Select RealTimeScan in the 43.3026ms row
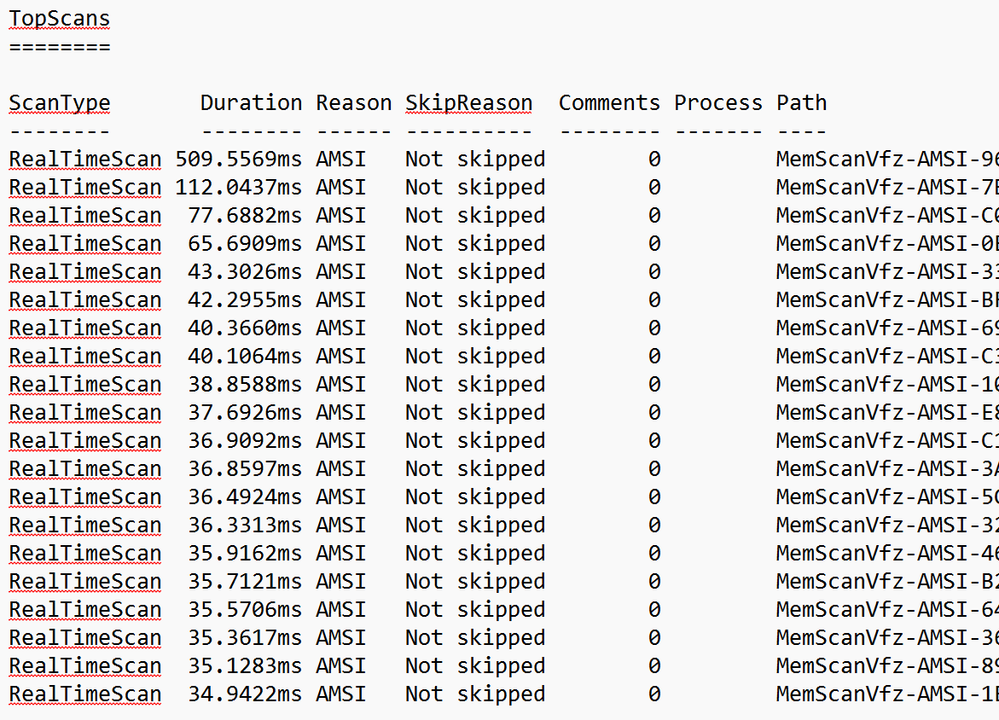Screen dimensions: 999x720 point(85,272)
